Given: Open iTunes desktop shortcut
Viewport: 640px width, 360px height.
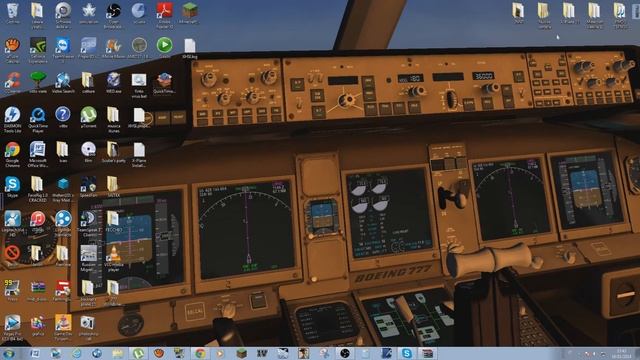Looking at the screenshot, I should coord(38,222).
